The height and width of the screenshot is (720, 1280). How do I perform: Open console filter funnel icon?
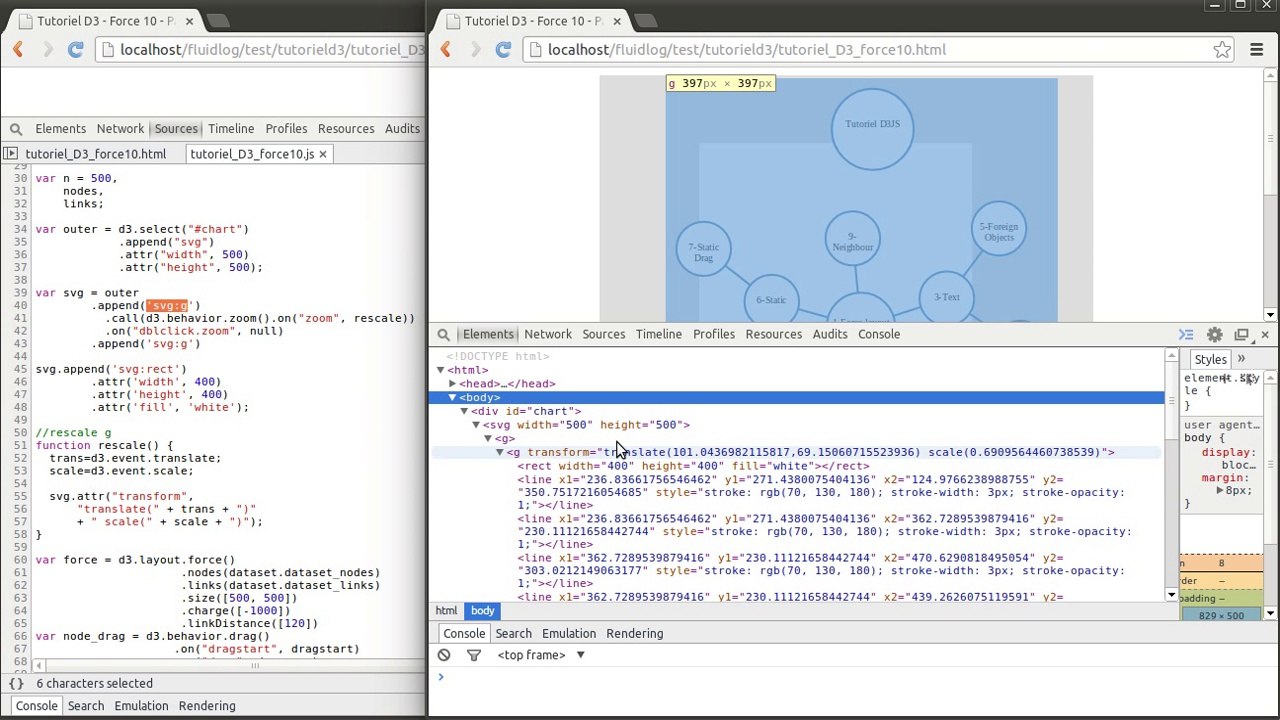coord(474,655)
